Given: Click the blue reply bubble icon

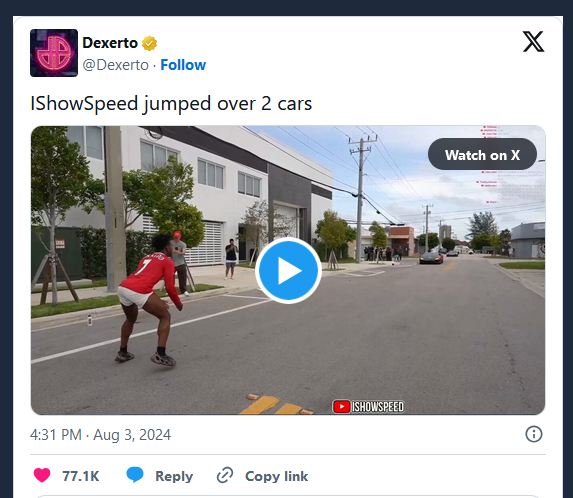Looking at the screenshot, I should pos(135,475).
